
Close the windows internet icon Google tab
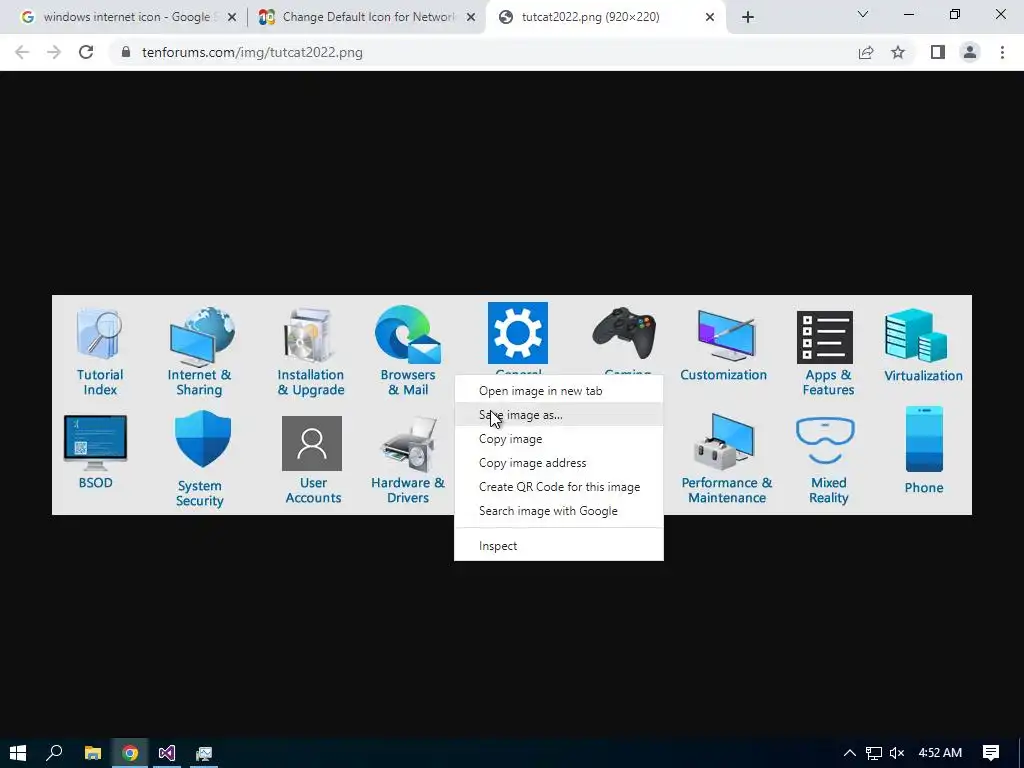tap(232, 18)
